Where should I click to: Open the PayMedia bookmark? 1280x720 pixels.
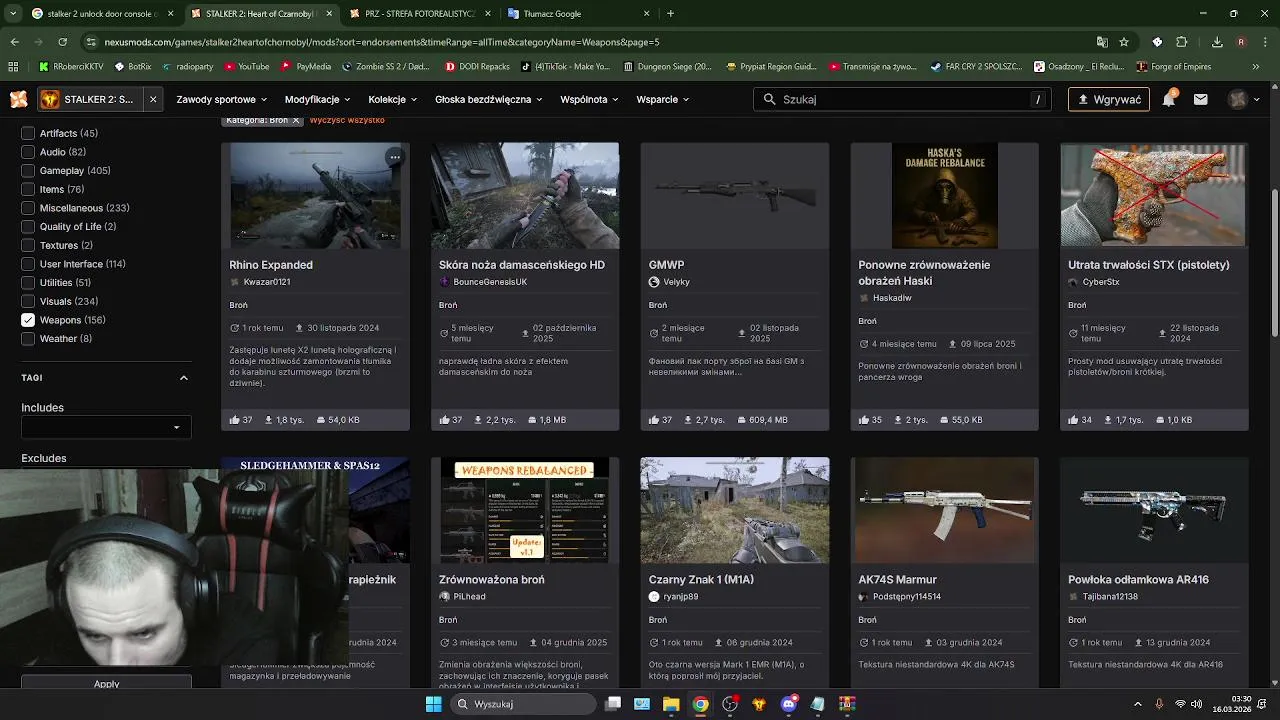[306, 67]
